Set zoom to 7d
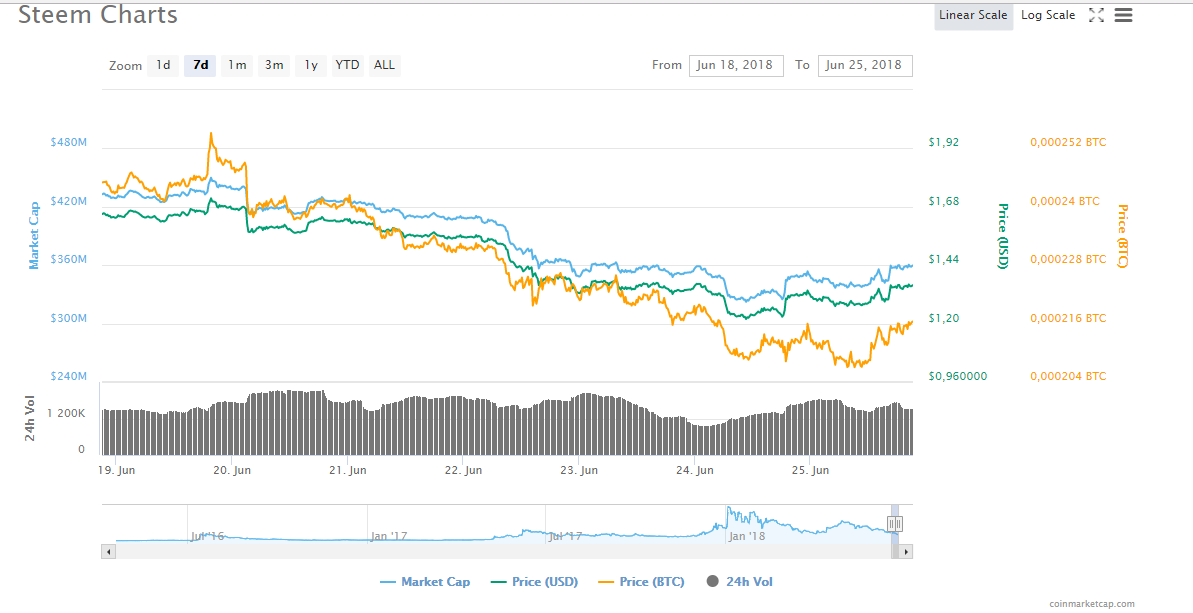 pyautogui.click(x=200, y=65)
